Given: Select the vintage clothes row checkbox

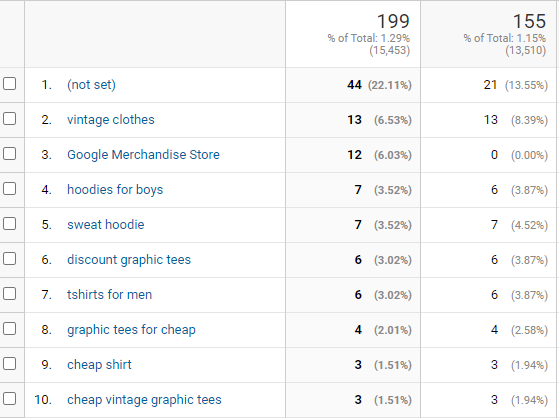Looking at the screenshot, I should (x=10, y=119).
